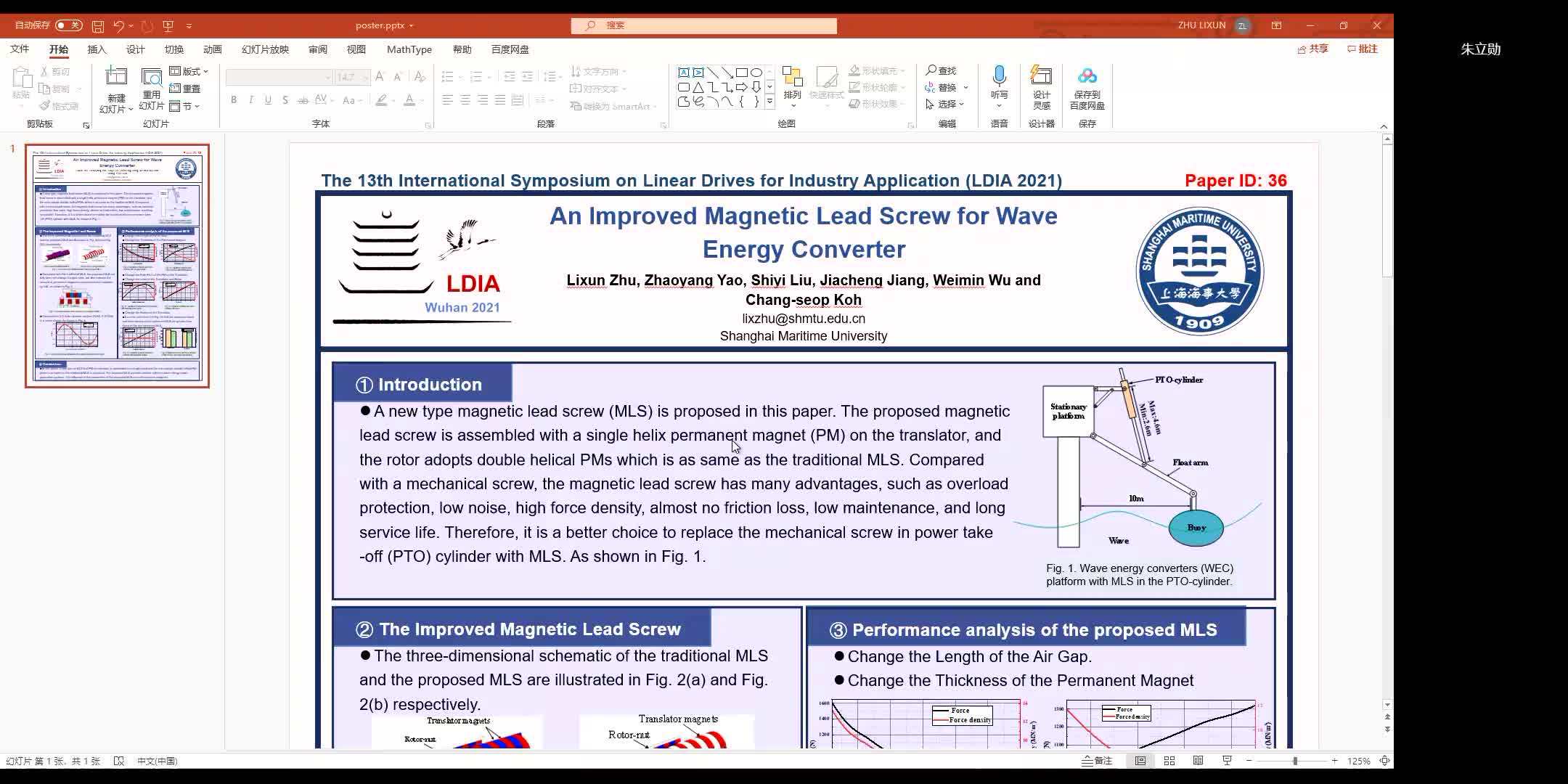Open the poster.pptx filename dropdown
The image size is (1568, 784).
(x=412, y=25)
